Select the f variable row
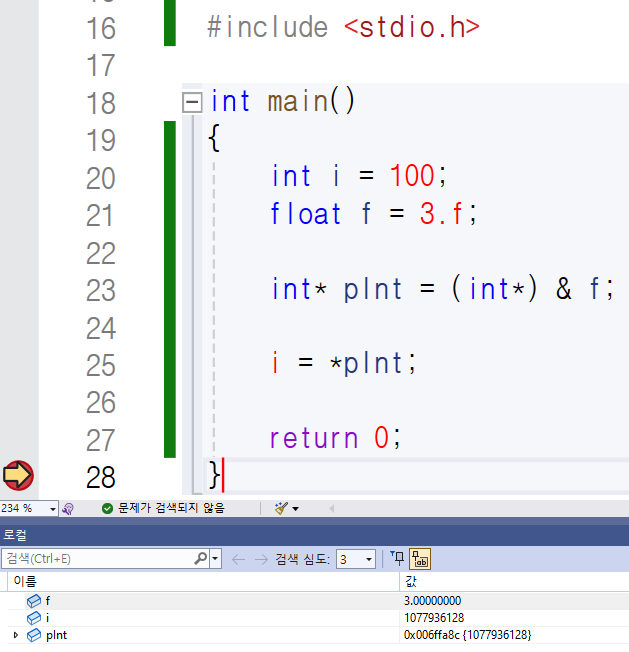Screen dimensions: 629x652 [x=318, y=601]
